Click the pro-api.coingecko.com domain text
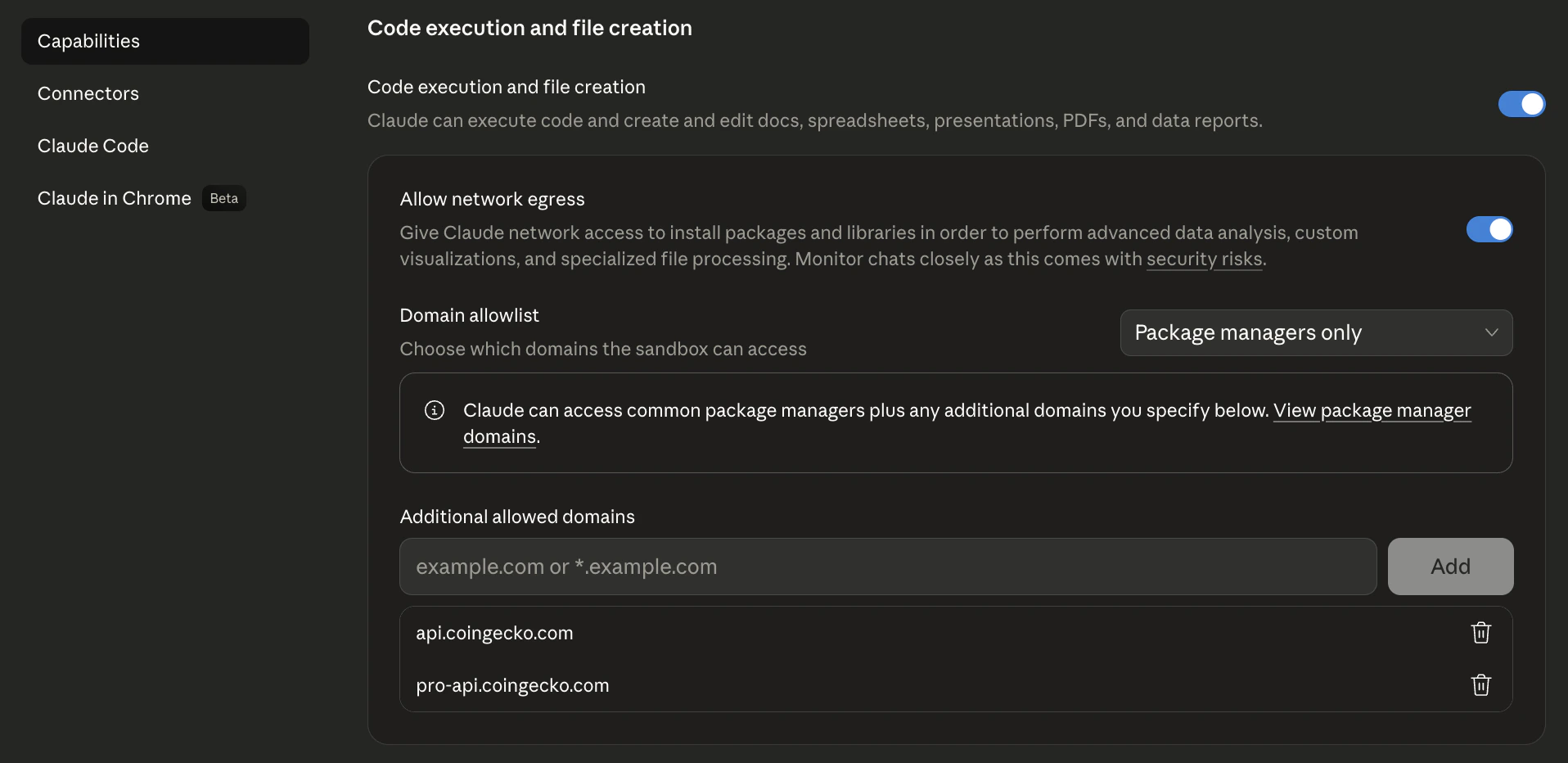Viewport: 1568px width, 763px height. [x=512, y=686]
